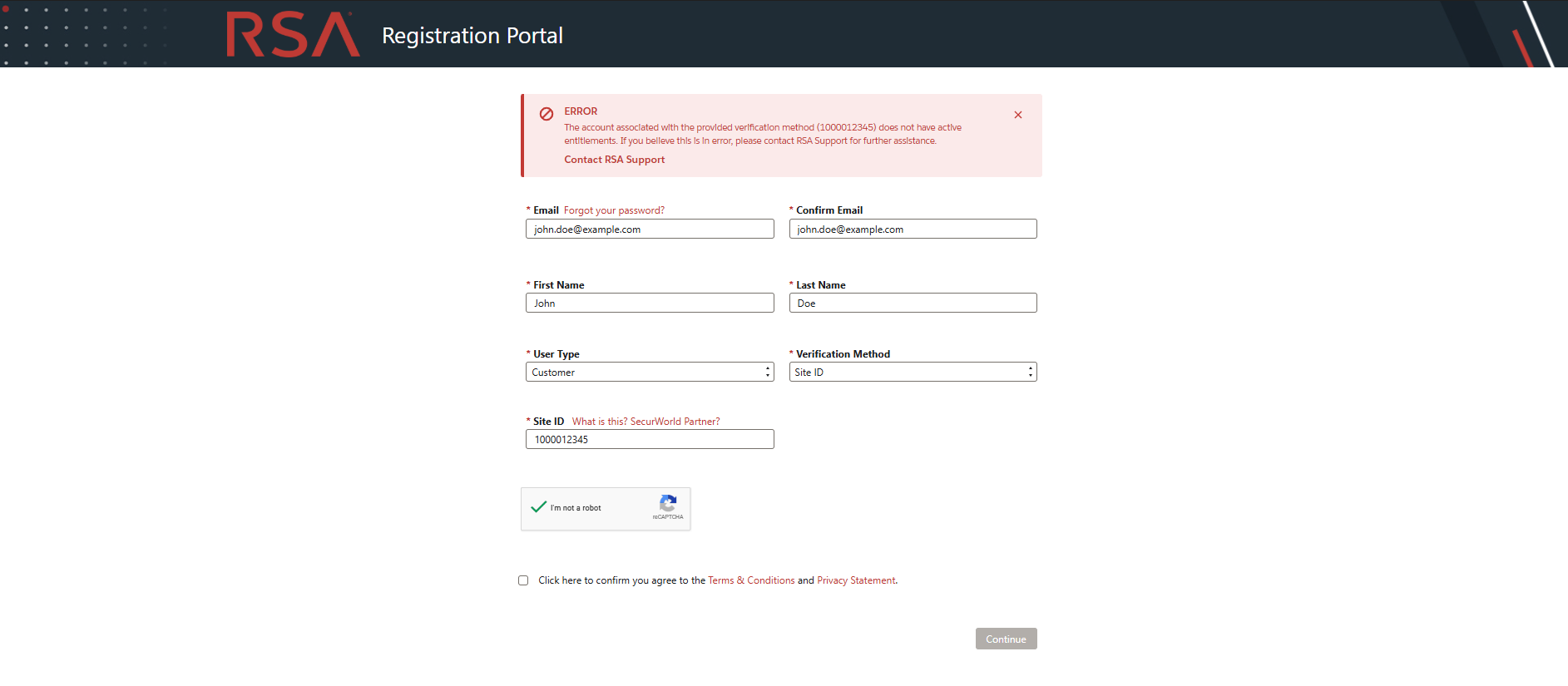
Task: Click 'What is this?' Site ID help link
Action: point(600,422)
